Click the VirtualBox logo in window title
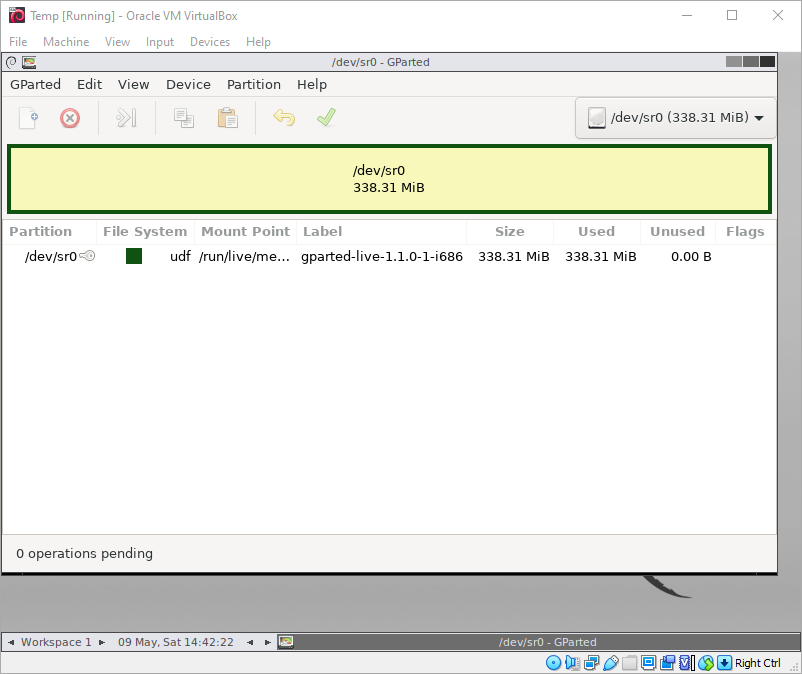 pyautogui.click(x=17, y=15)
